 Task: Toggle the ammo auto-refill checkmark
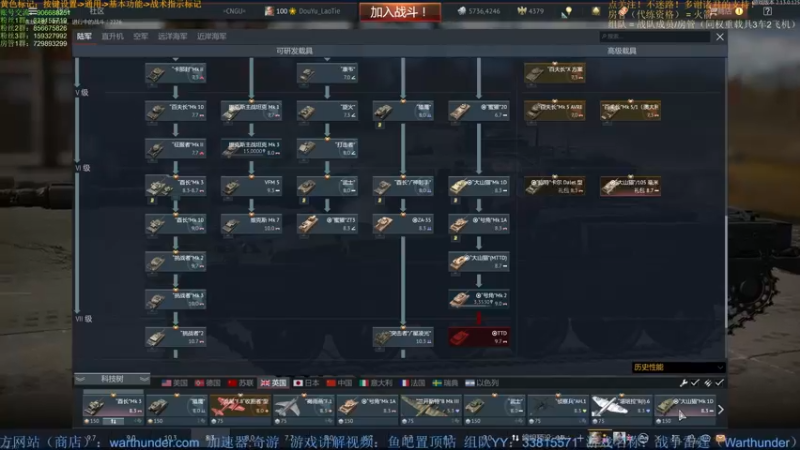pos(719,383)
